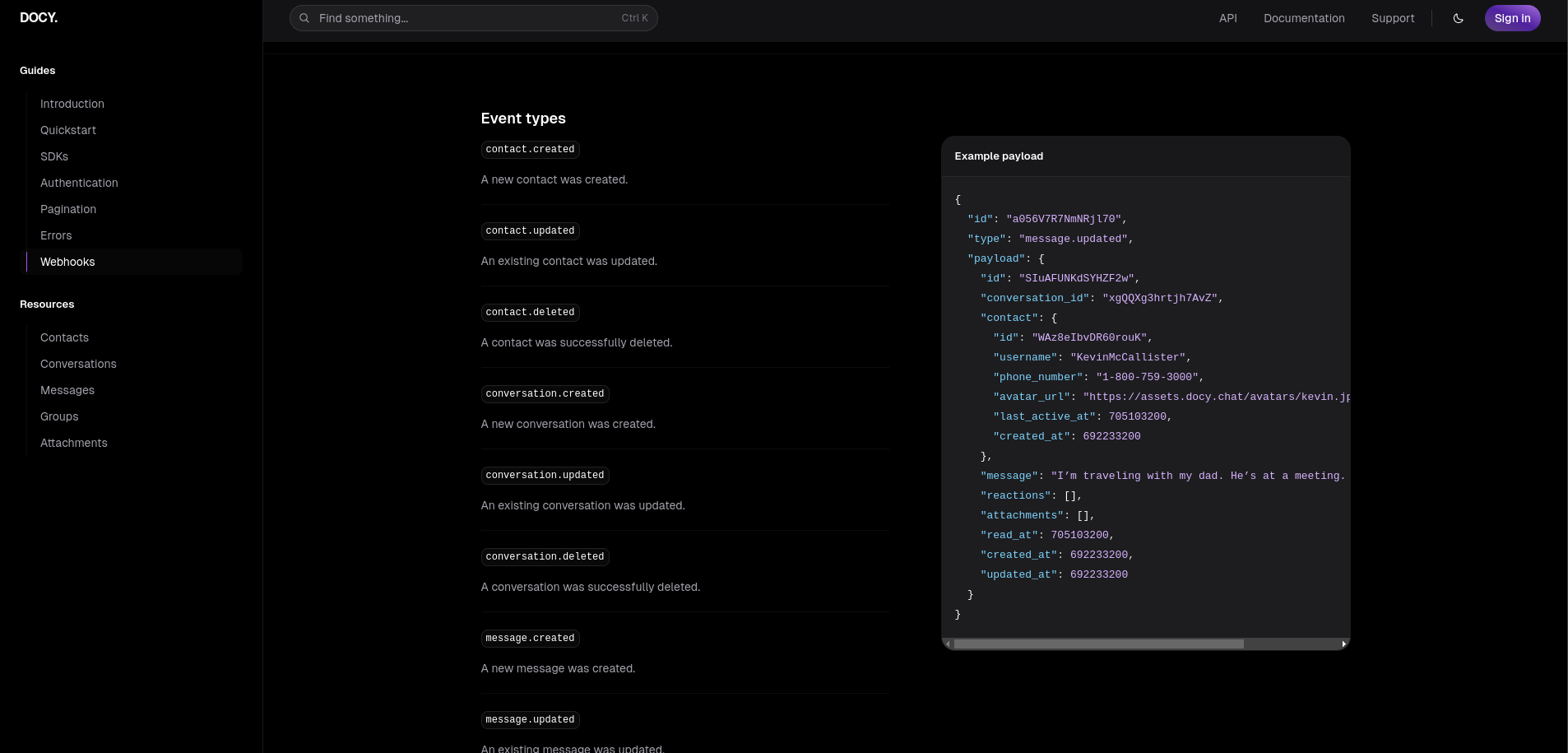Click the "message" text value in payload
Viewport: 1568px width, 753px height.
[x=1200, y=476]
